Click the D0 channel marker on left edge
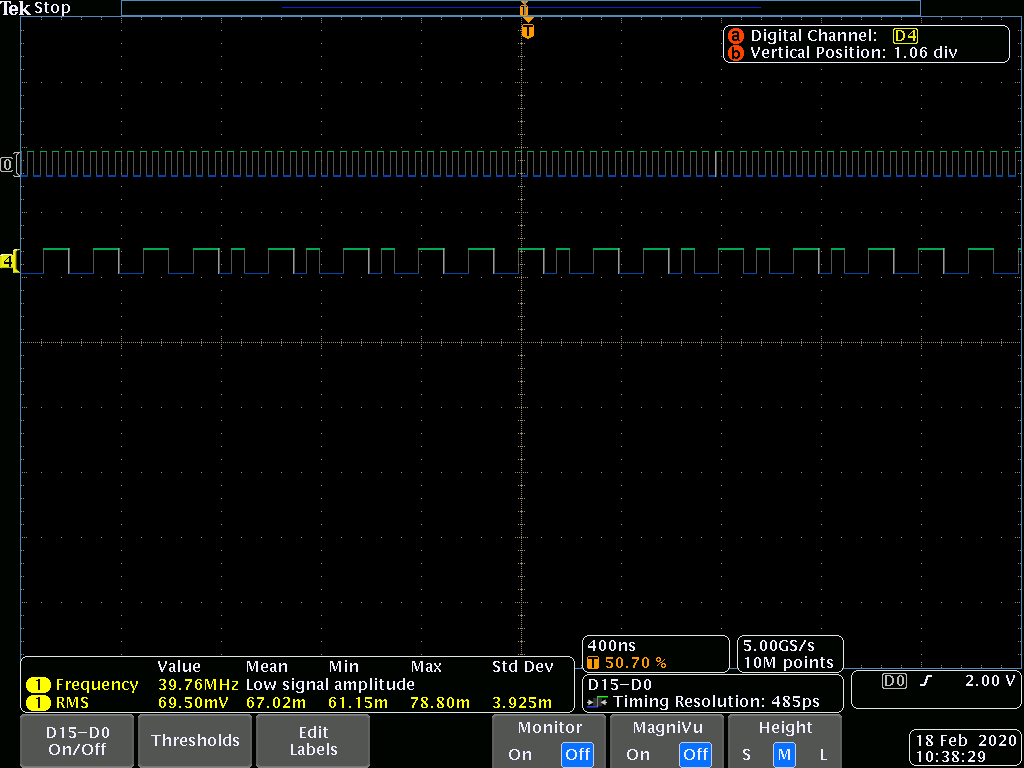The width and height of the screenshot is (1024, 768). click(x=8, y=164)
